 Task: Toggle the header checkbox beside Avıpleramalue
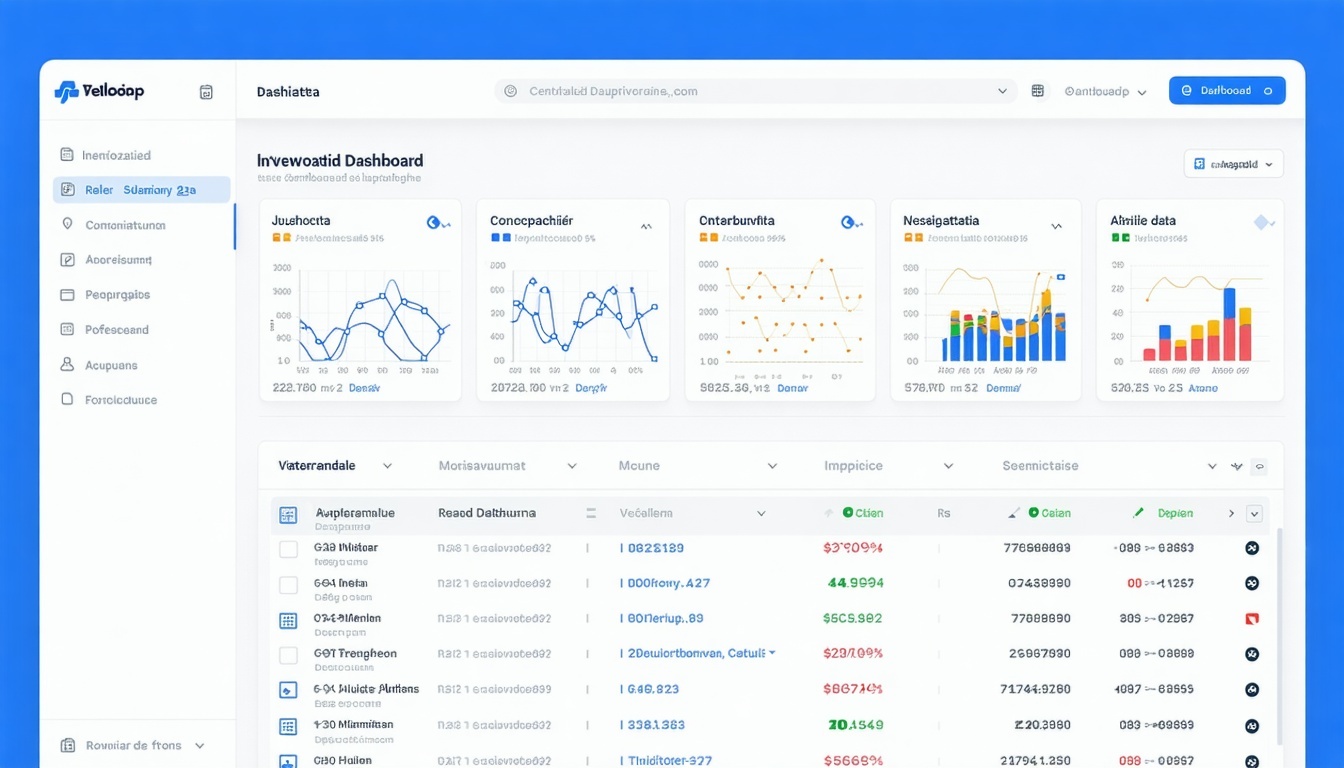[x=288, y=515]
